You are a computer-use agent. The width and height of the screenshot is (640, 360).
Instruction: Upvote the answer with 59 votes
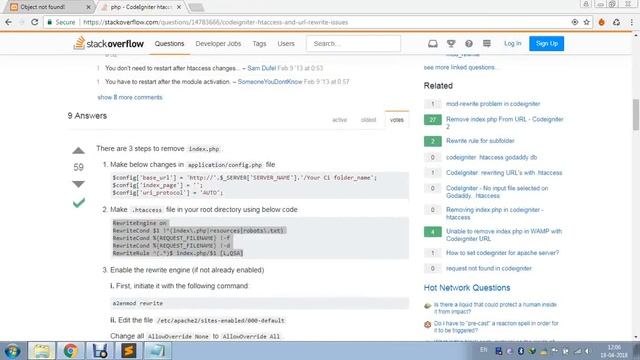coord(78,151)
